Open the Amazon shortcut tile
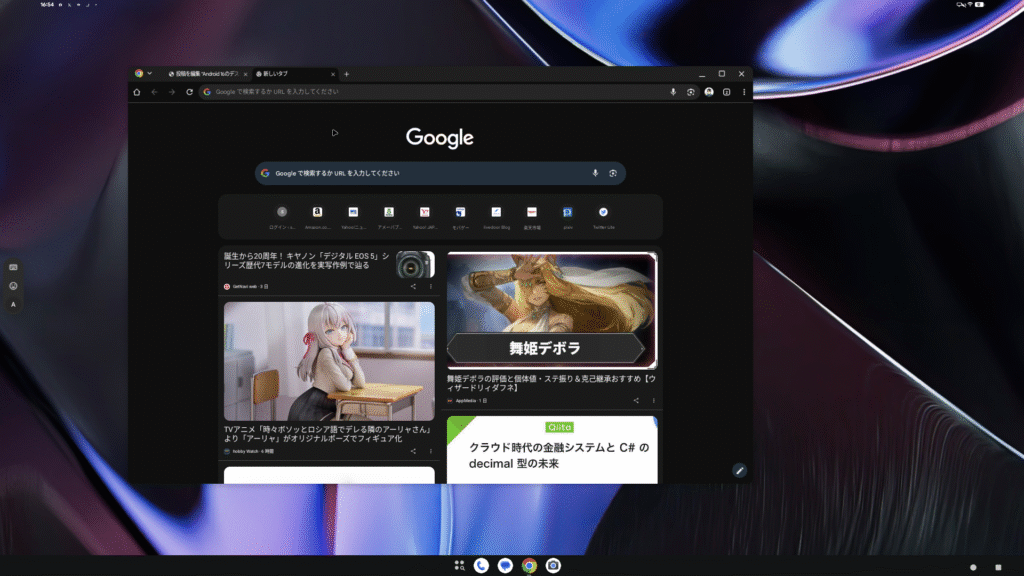Viewport: 1024px width, 576px height. click(x=317, y=213)
